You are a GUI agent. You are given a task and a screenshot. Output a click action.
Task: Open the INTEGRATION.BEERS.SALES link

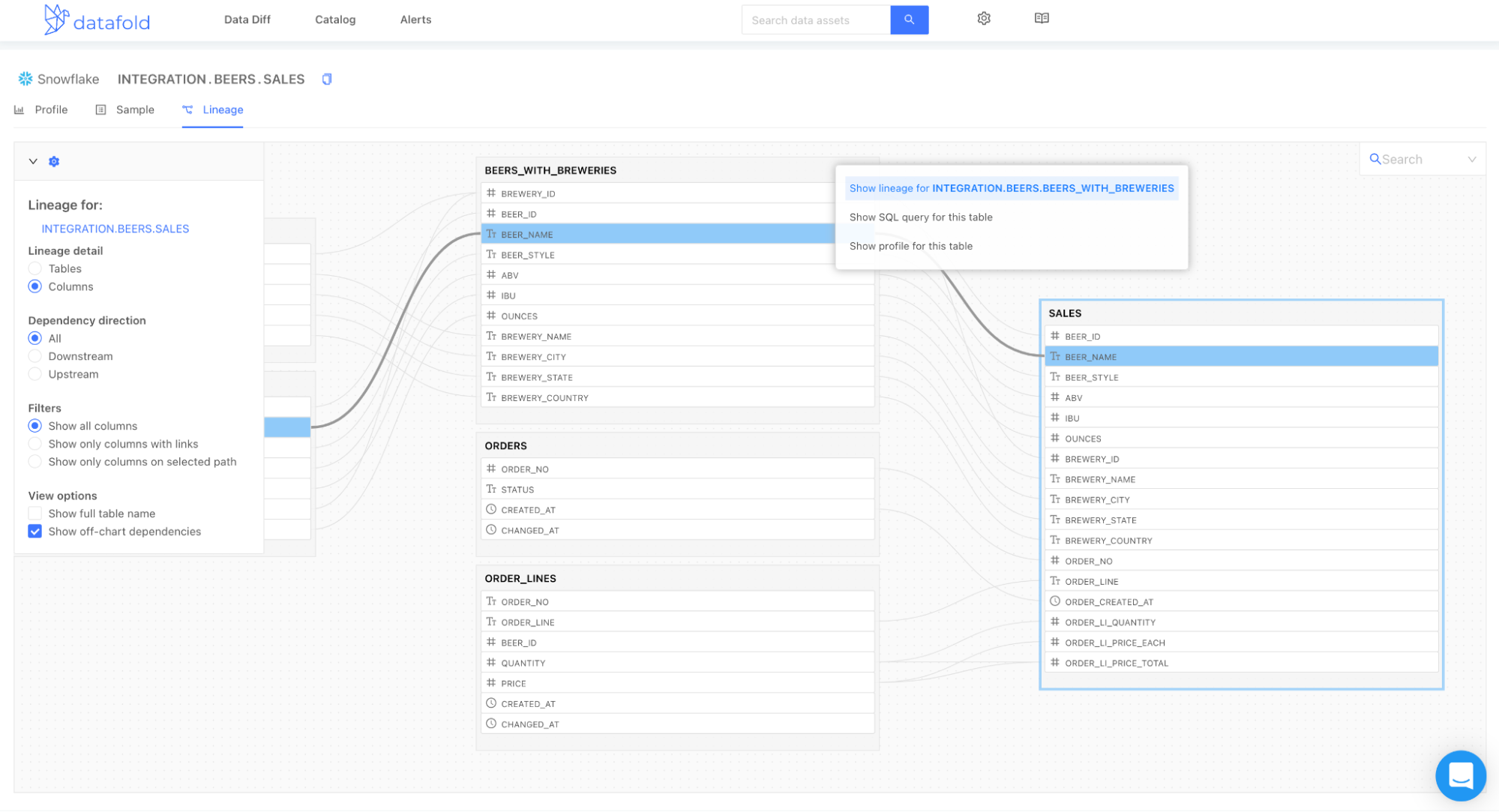pyautogui.click(x=115, y=229)
